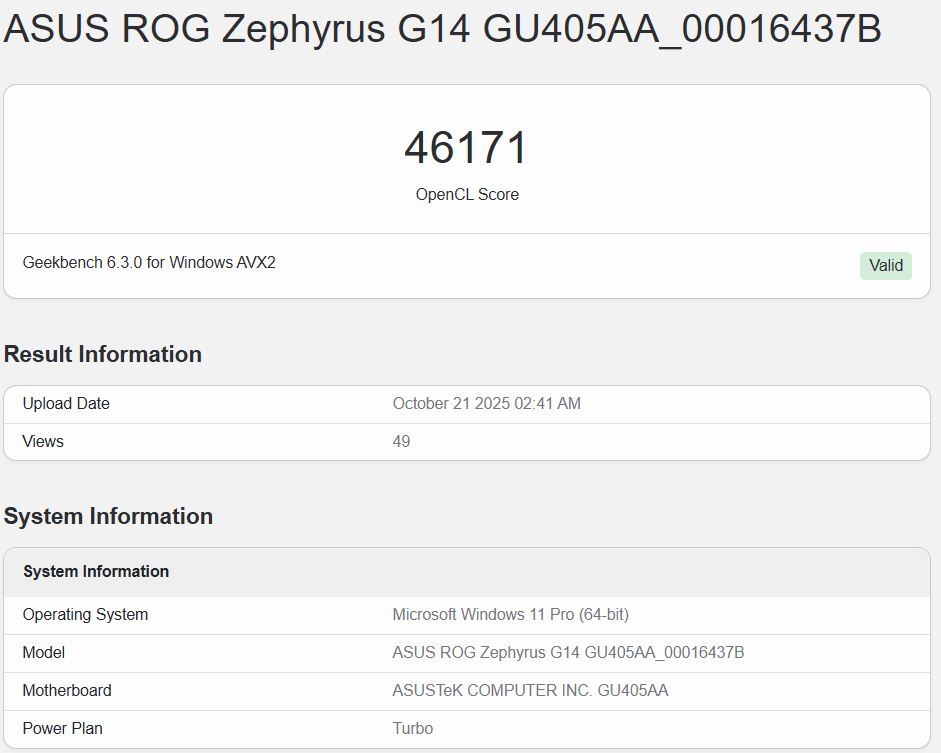941x753 pixels.
Task: Click the Result Information heading
Action: click(x=103, y=354)
